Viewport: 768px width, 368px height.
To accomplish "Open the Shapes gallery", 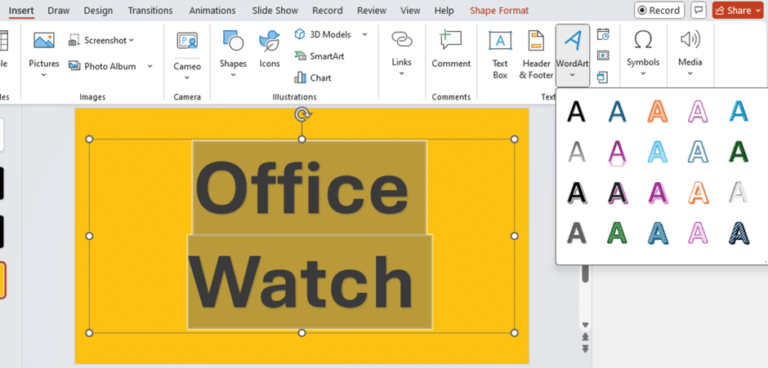I will tap(233, 54).
